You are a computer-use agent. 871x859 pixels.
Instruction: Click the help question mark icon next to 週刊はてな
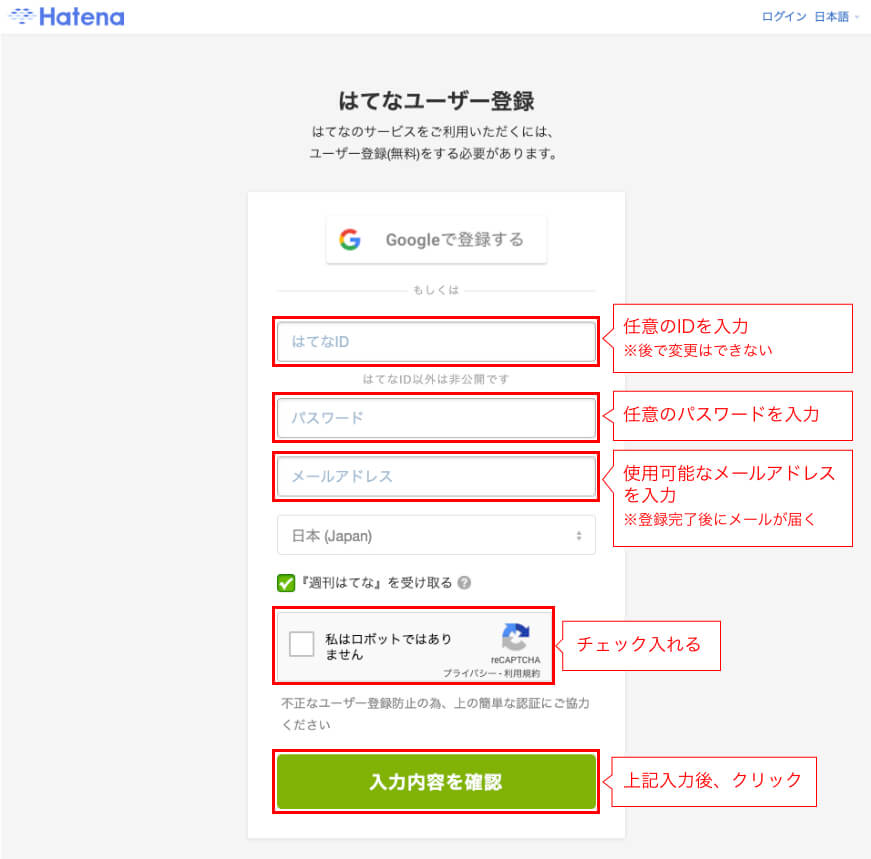pos(464,582)
